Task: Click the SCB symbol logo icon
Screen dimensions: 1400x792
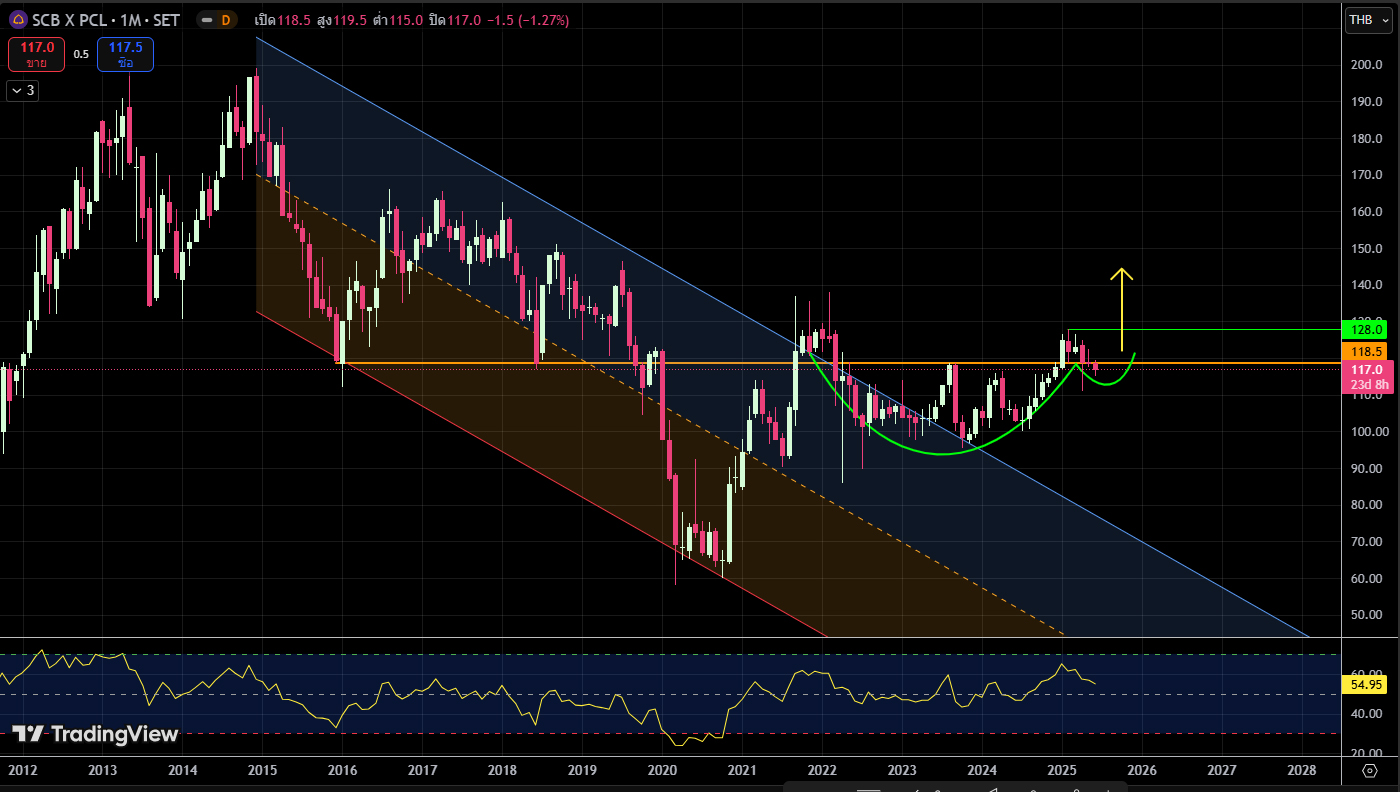Action: [x=18, y=20]
